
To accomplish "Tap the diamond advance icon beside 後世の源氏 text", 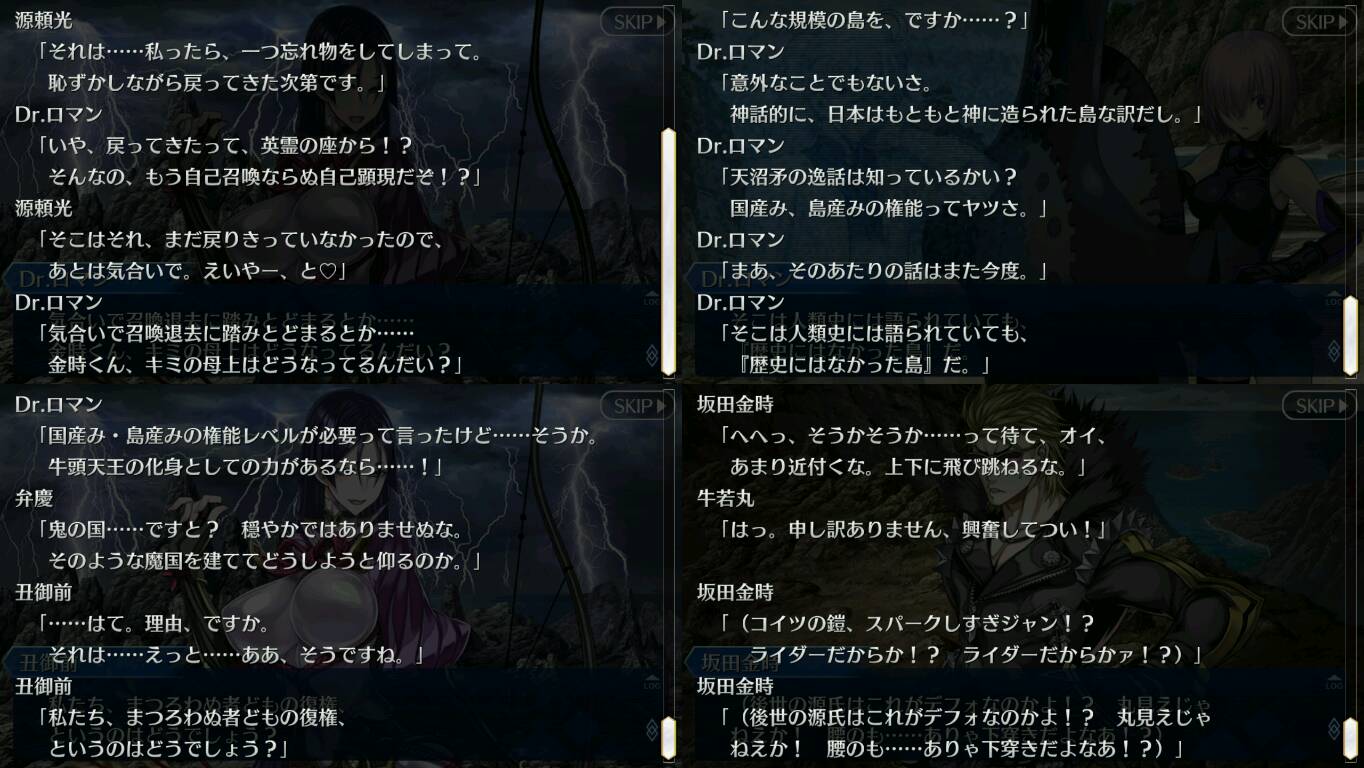I will 1333,730.
